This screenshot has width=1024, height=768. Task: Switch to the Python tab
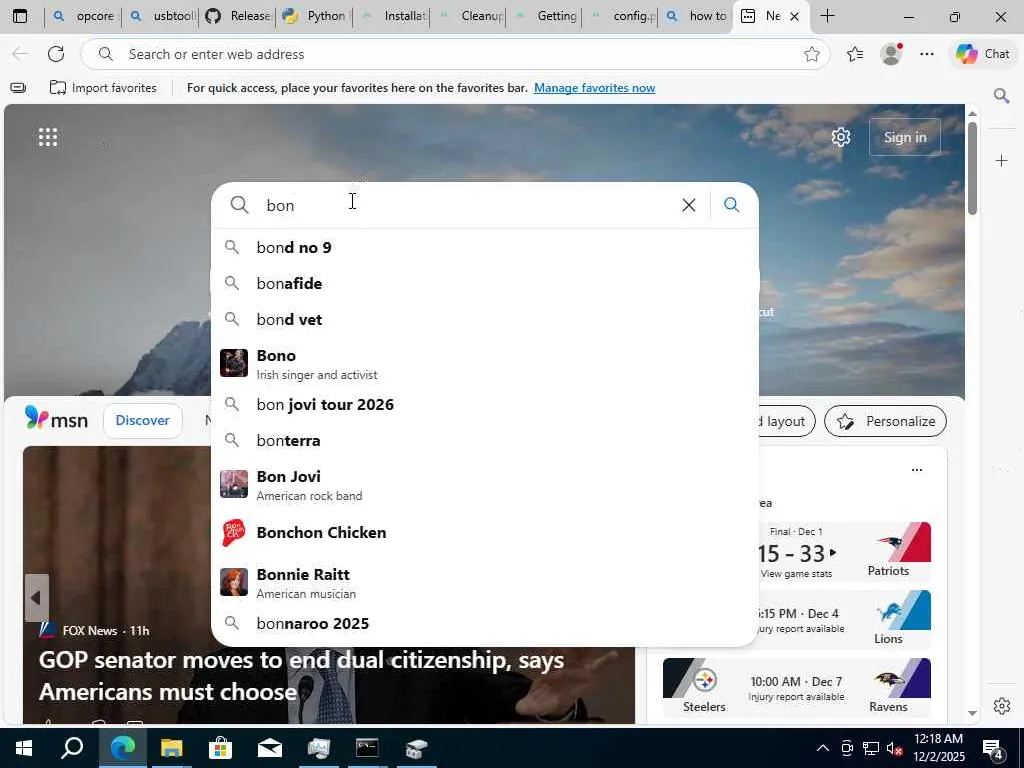coord(314,16)
